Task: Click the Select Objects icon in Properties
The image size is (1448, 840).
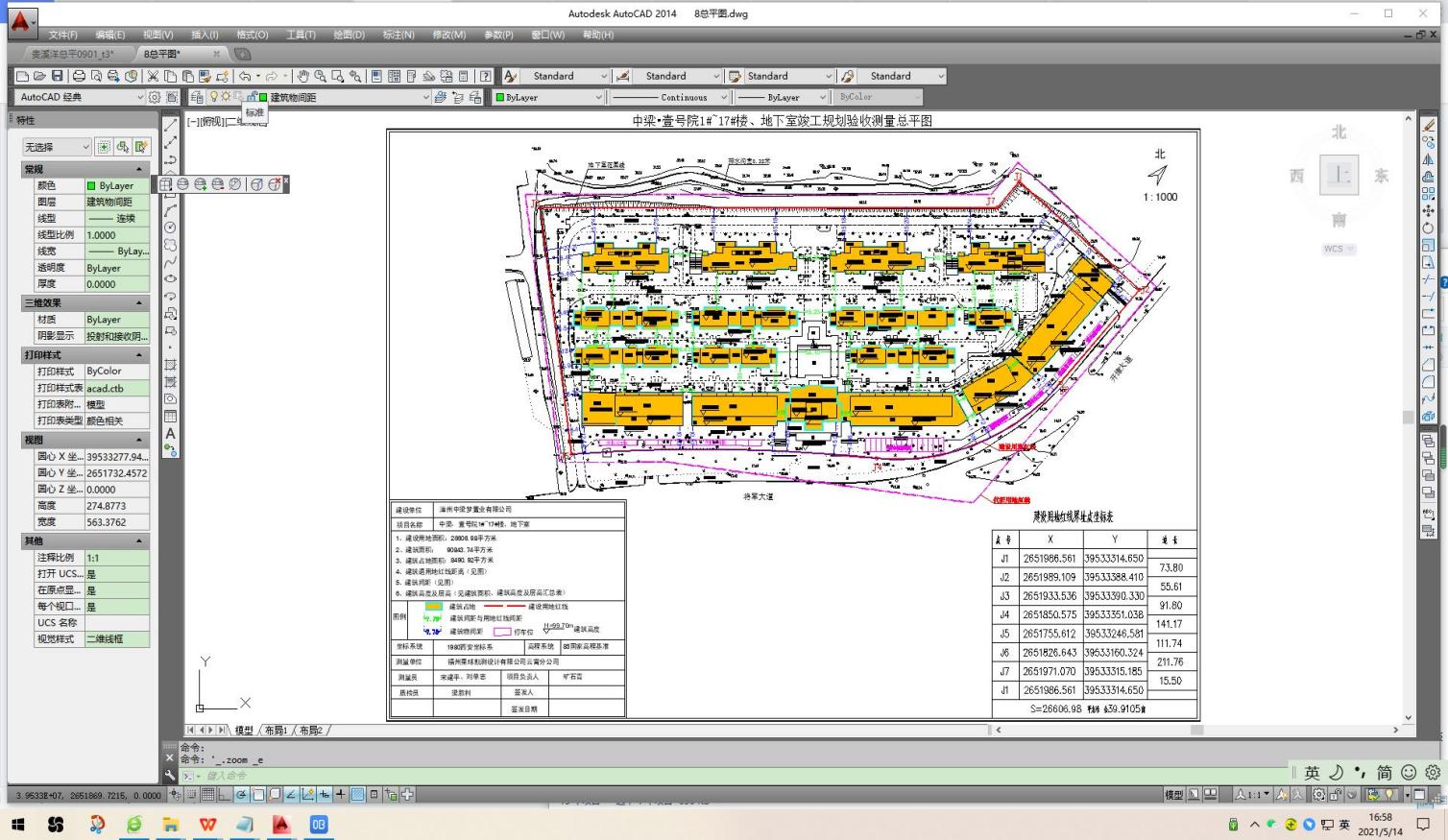Action: pyautogui.click(x=123, y=147)
